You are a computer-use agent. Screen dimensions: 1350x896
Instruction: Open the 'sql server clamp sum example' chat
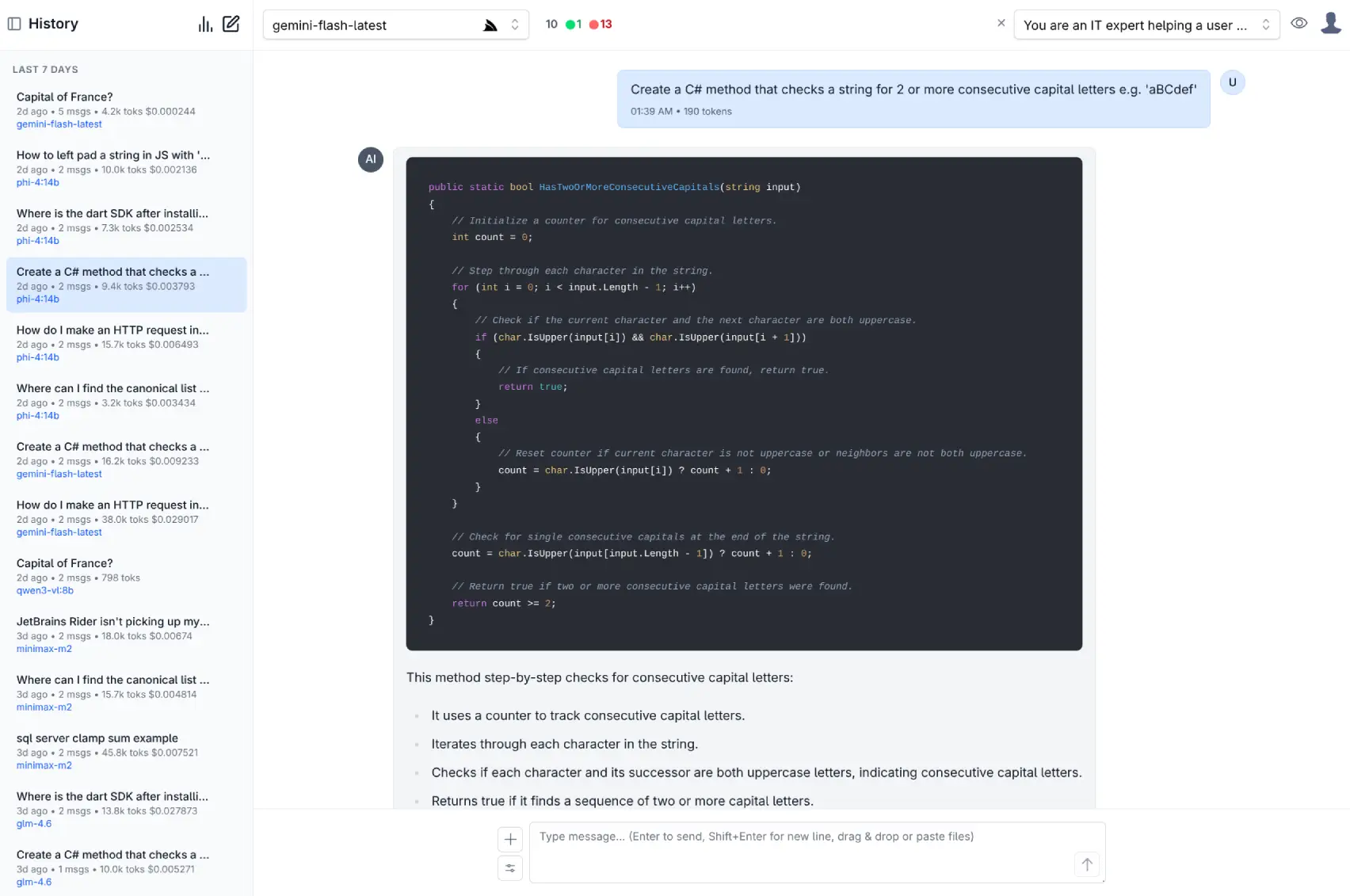coord(97,738)
